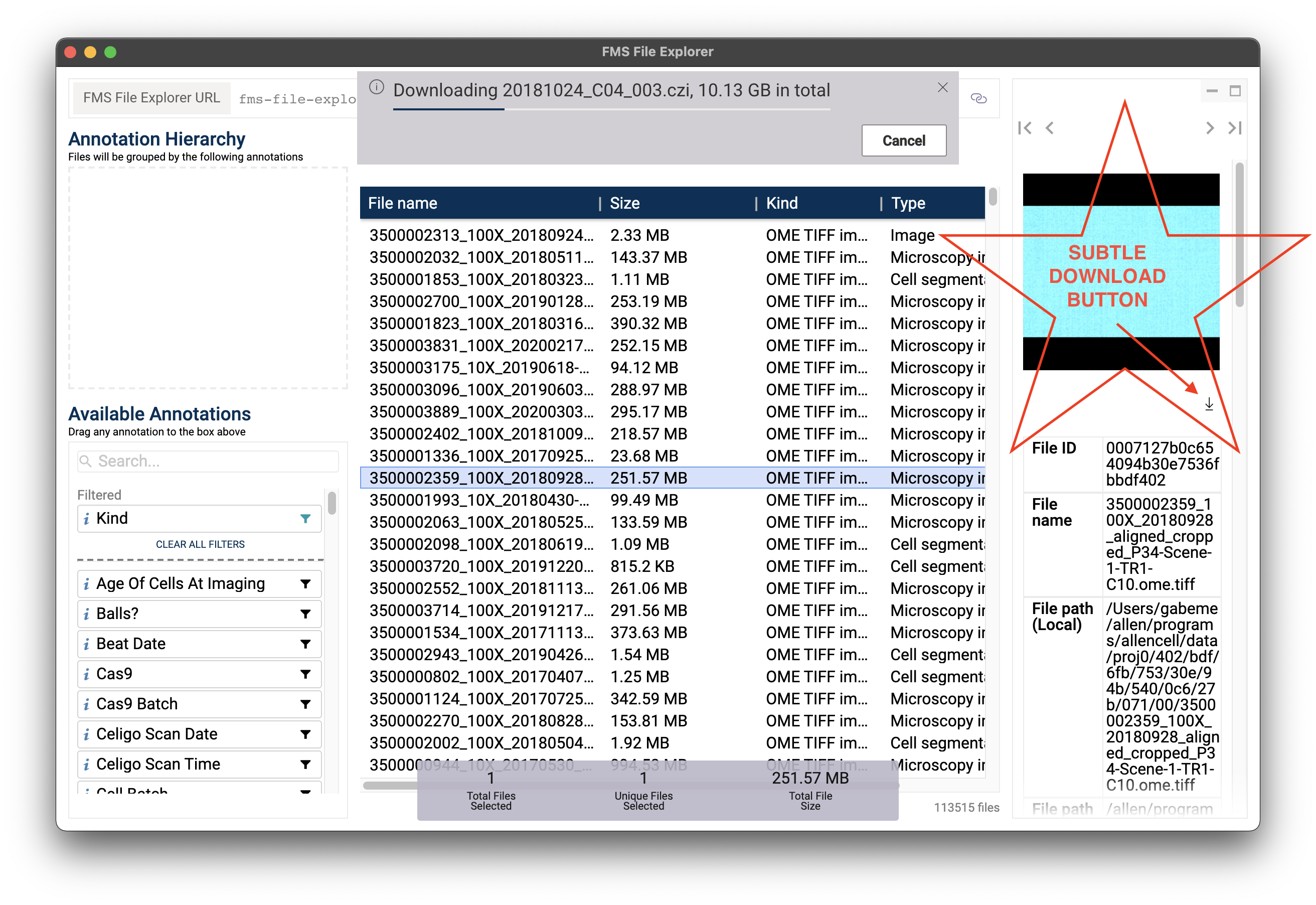Jump to last file with the last-page arrow
This screenshot has width=1316, height=905.
click(x=1234, y=127)
